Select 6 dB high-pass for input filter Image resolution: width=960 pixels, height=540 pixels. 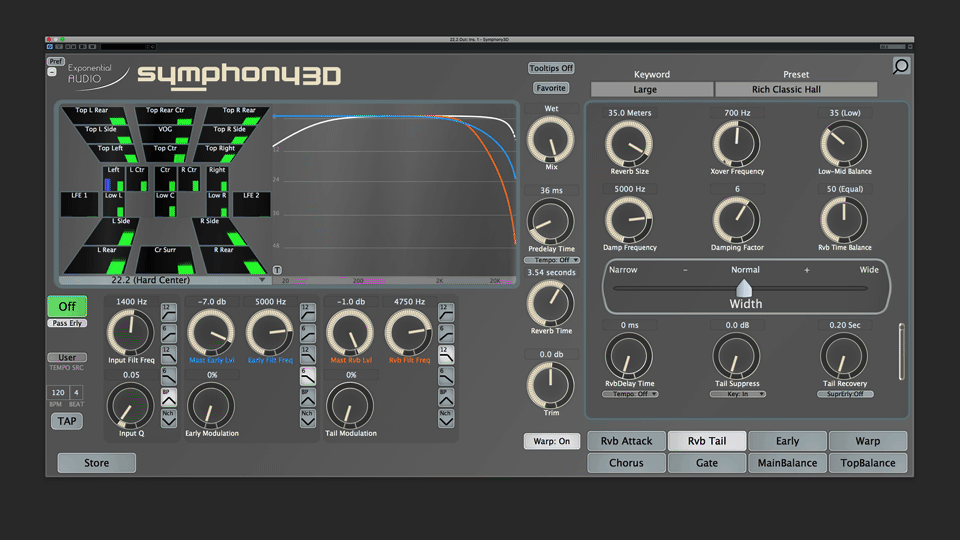tap(168, 334)
